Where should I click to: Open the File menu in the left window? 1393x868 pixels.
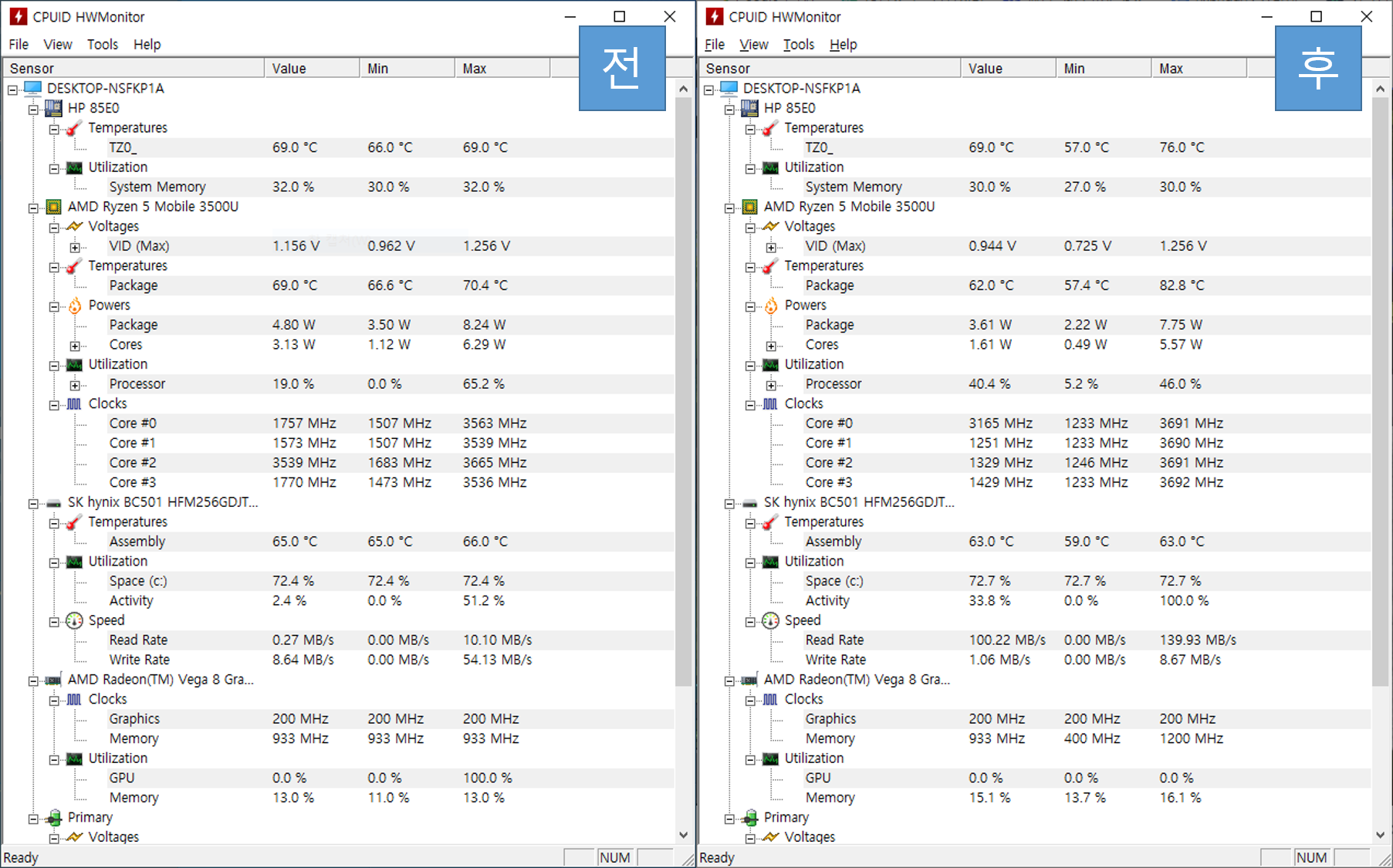coord(19,44)
